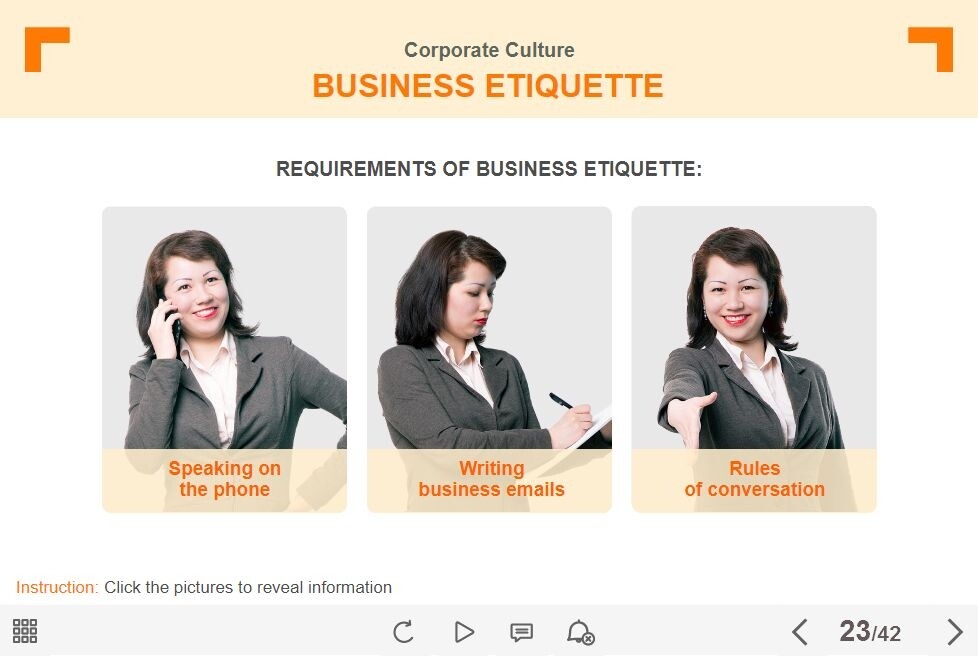Click the replay circular arrow icon
Image resolution: width=978 pixels, height=656 pixels.
point(404,632)
